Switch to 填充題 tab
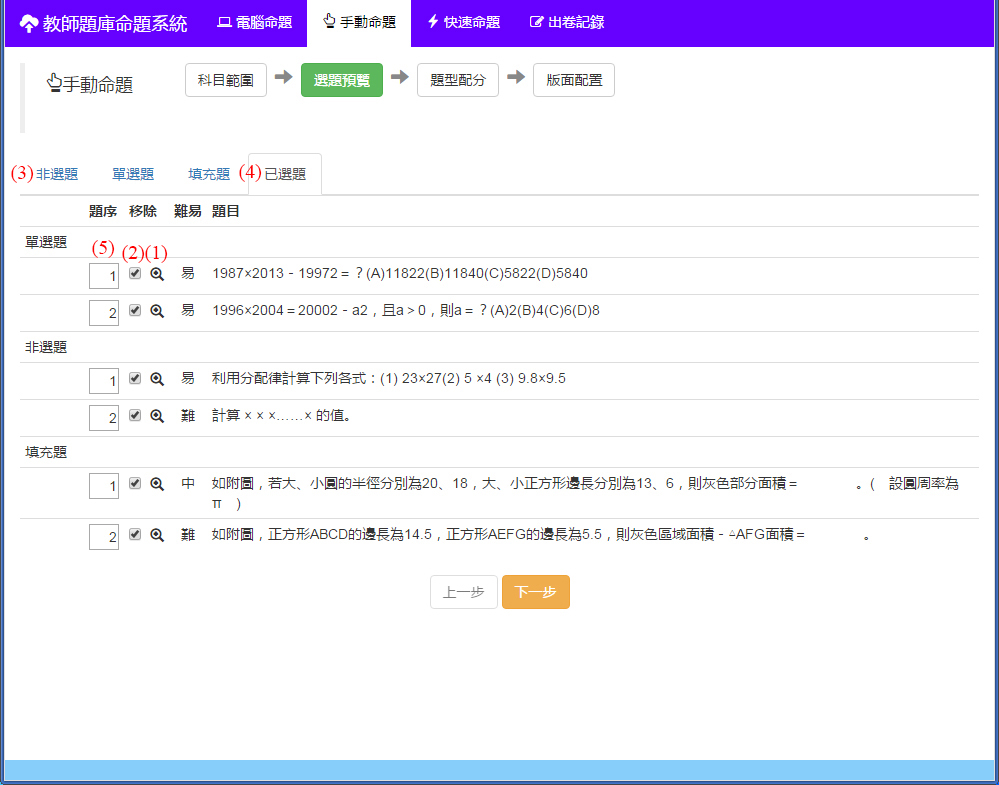This screenshot has width=999, height=785. (209, 174)
